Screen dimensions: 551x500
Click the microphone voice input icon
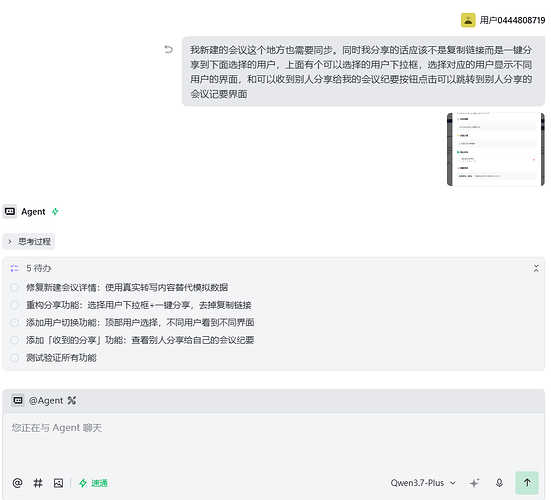499,483
